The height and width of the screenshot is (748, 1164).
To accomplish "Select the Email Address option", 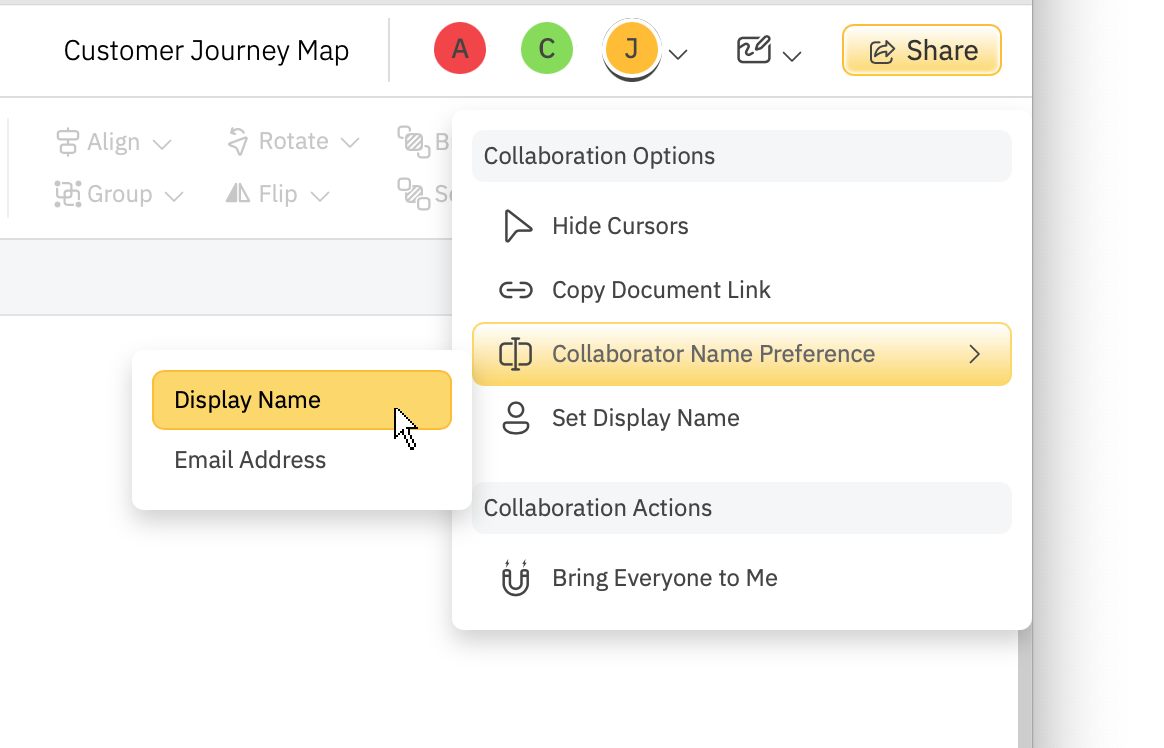I will pos(249,459).
